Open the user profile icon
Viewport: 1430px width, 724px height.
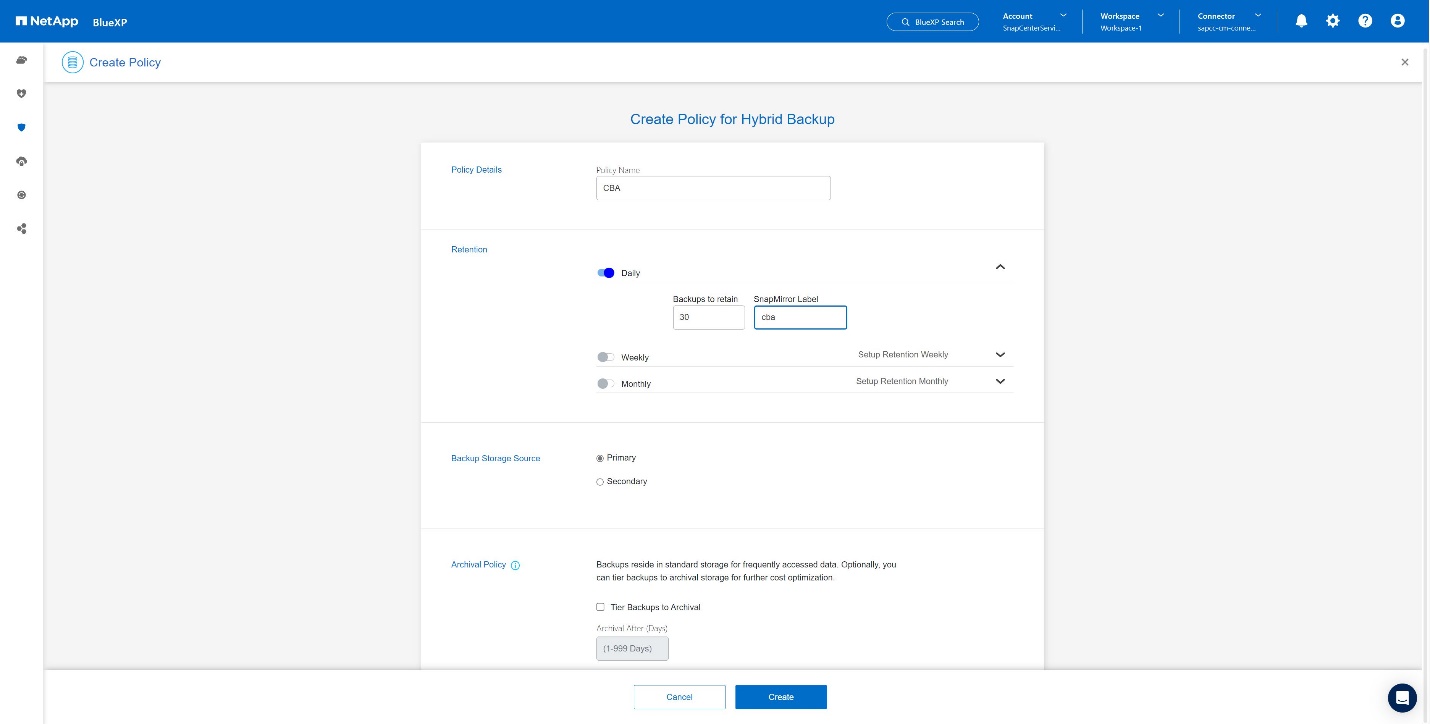click(x=1397, y=21)
